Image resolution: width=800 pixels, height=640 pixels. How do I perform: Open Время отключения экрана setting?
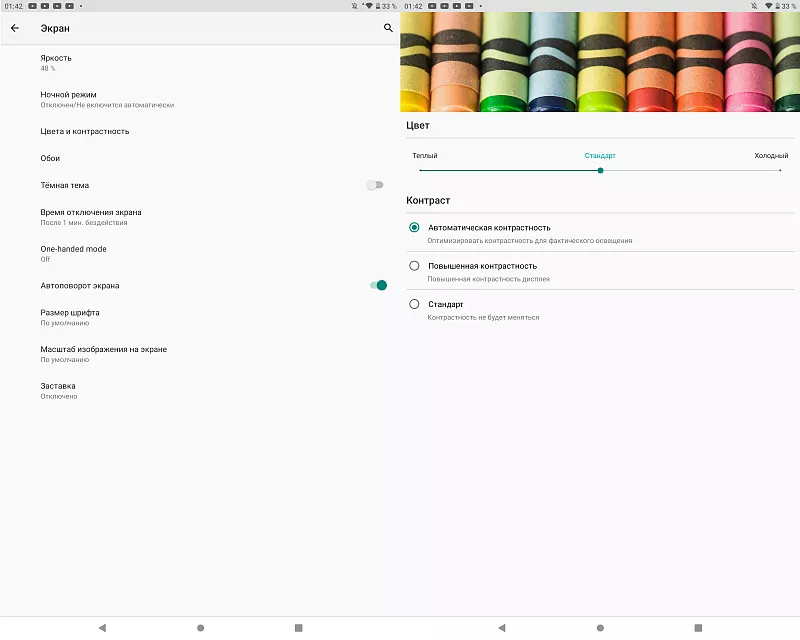(x=90, y=216)
